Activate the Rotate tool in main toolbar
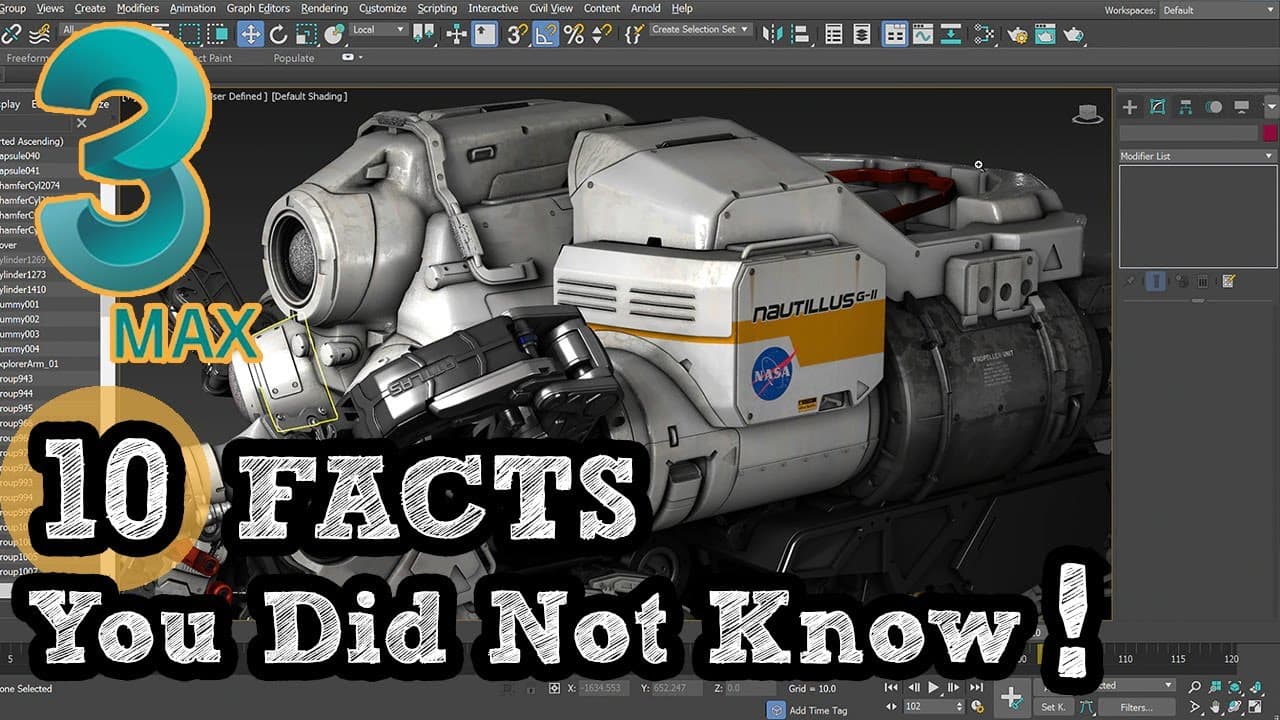This screenshot has width=1280, height=720. [x=278, y=34]
